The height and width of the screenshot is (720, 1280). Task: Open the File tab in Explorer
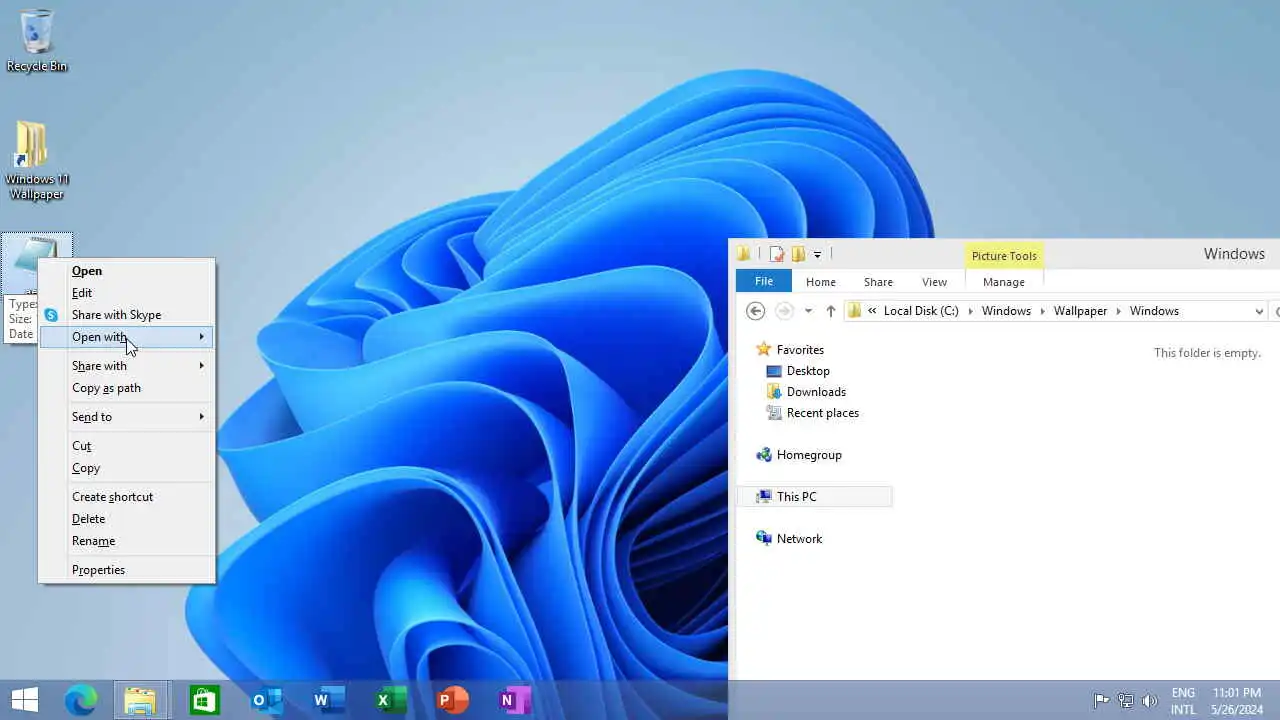pos(764,282)
